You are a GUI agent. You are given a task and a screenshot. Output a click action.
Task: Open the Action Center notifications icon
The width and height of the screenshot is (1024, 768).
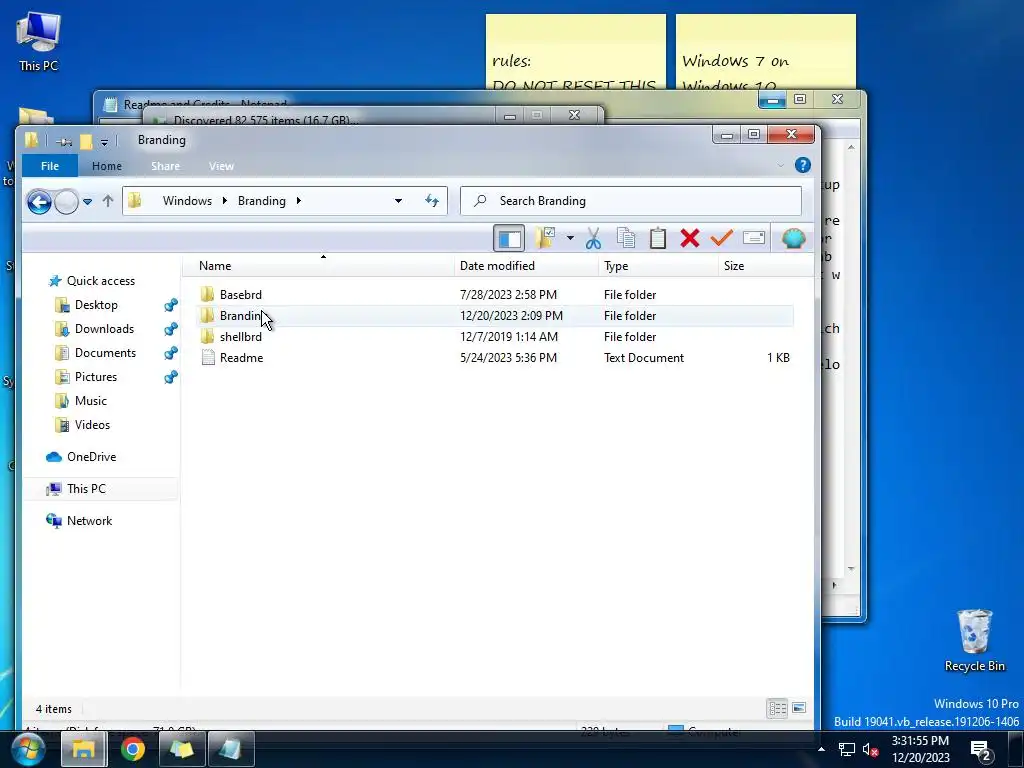pos(981,750)
